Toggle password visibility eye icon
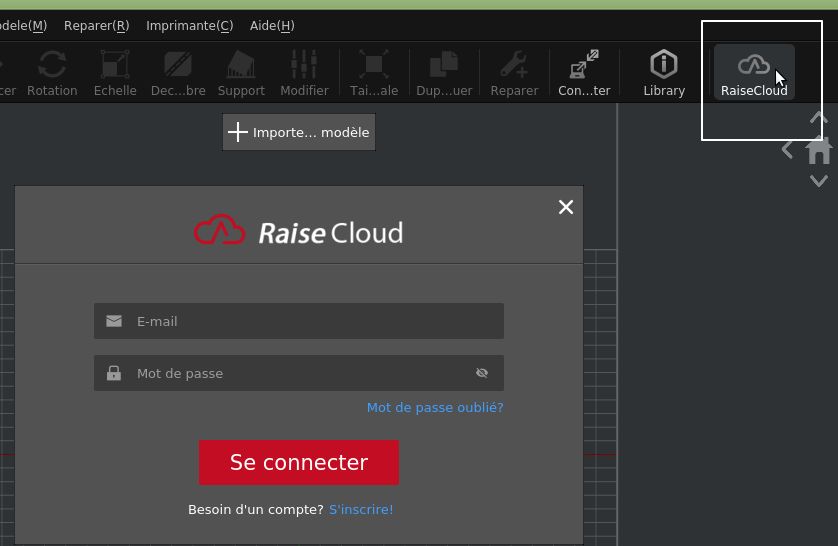The image size is (838, 546). click(x=482, y=373)
